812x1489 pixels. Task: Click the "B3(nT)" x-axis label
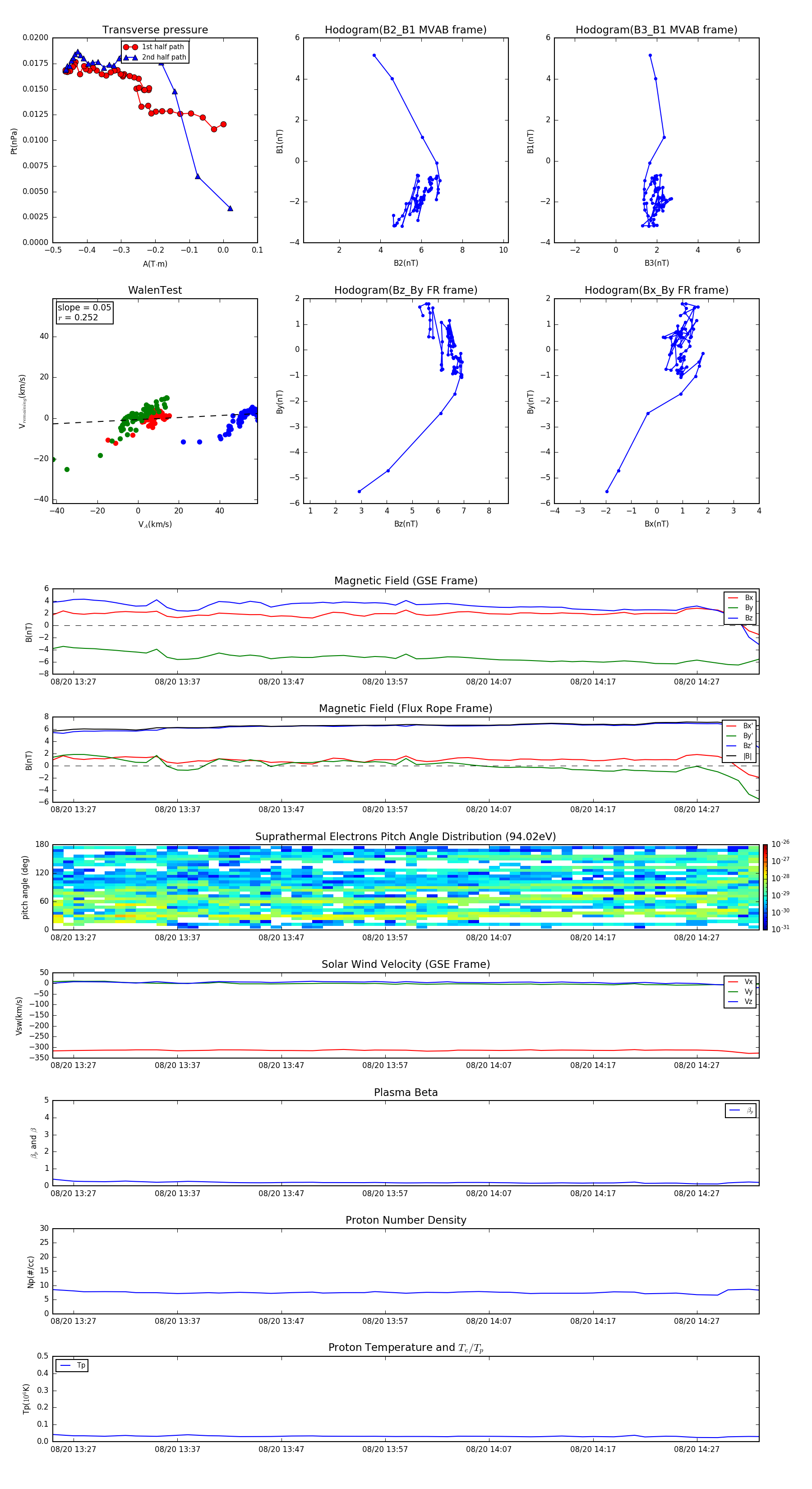point(656,263)
